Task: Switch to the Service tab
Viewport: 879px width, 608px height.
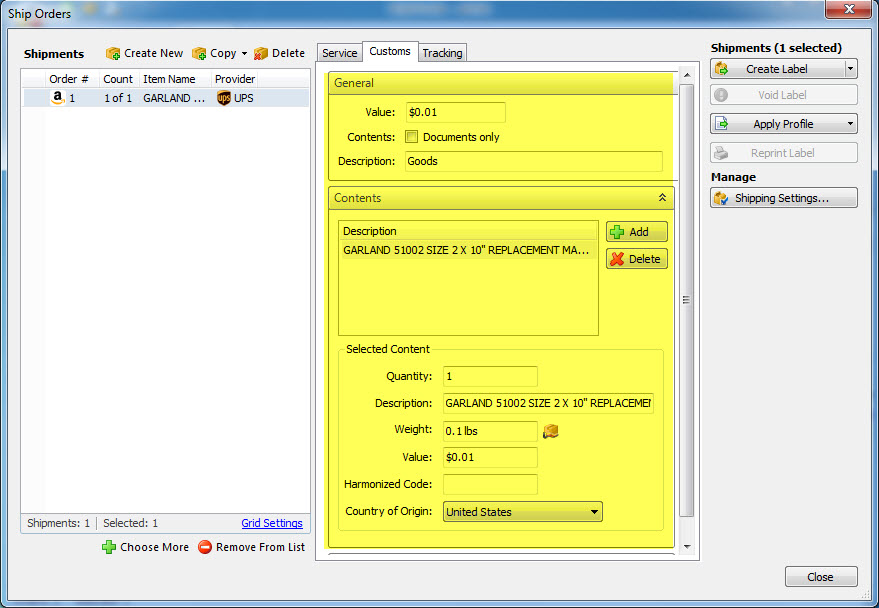Action: coord(339,52)
